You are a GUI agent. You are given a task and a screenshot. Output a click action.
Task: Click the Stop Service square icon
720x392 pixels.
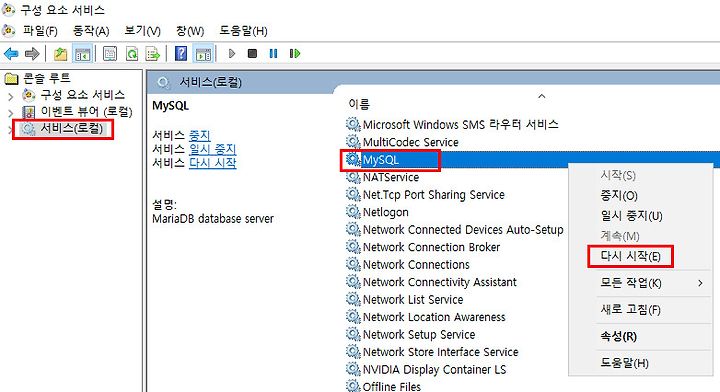(x=252, y=54)
